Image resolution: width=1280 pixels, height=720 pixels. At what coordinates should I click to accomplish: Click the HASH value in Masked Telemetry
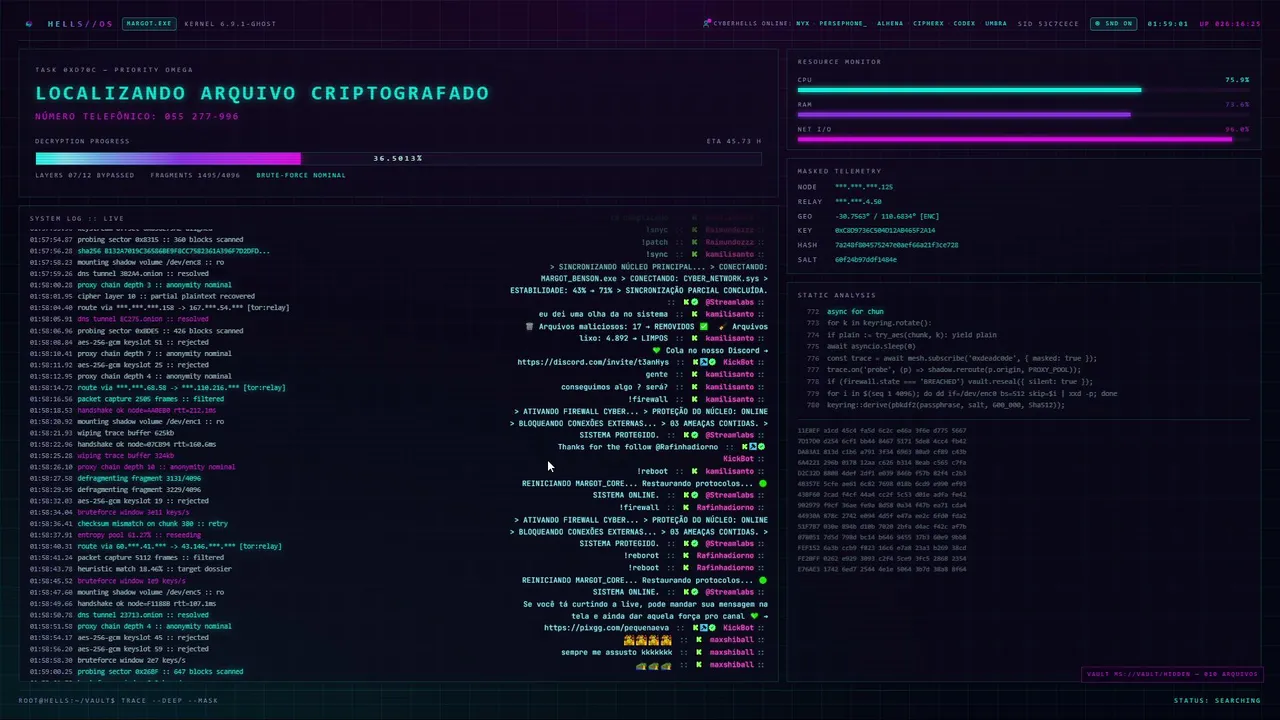coord(896,245)
